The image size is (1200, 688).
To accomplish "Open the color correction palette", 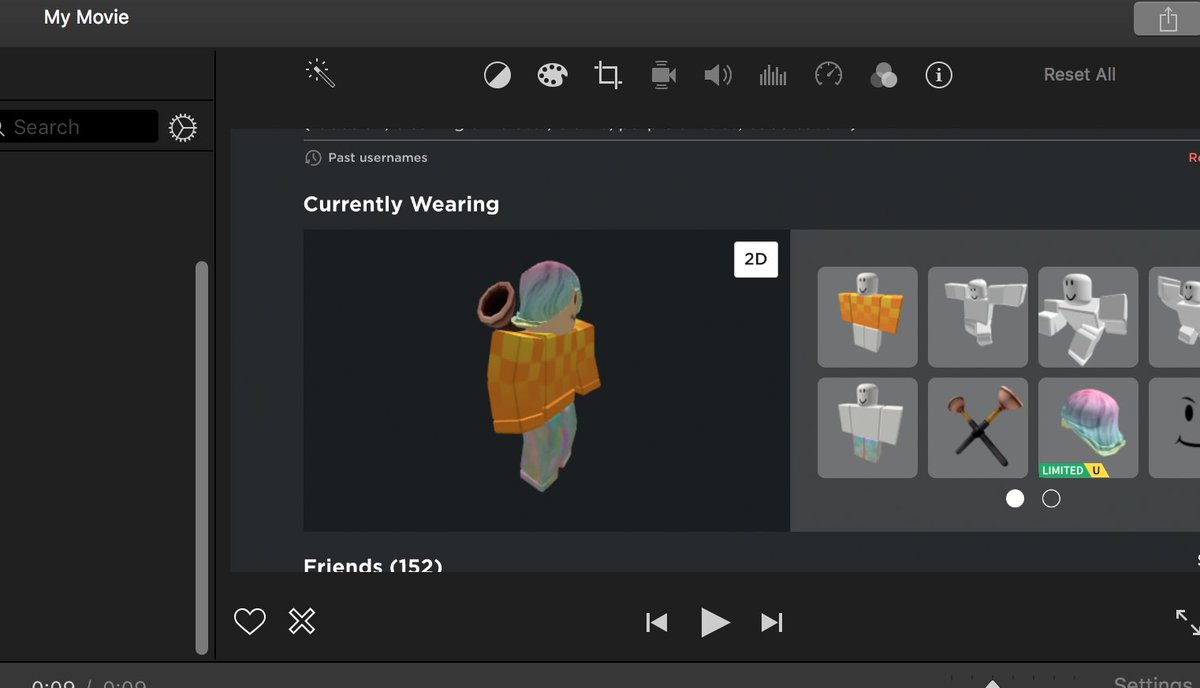I will [x=552, y=75].
